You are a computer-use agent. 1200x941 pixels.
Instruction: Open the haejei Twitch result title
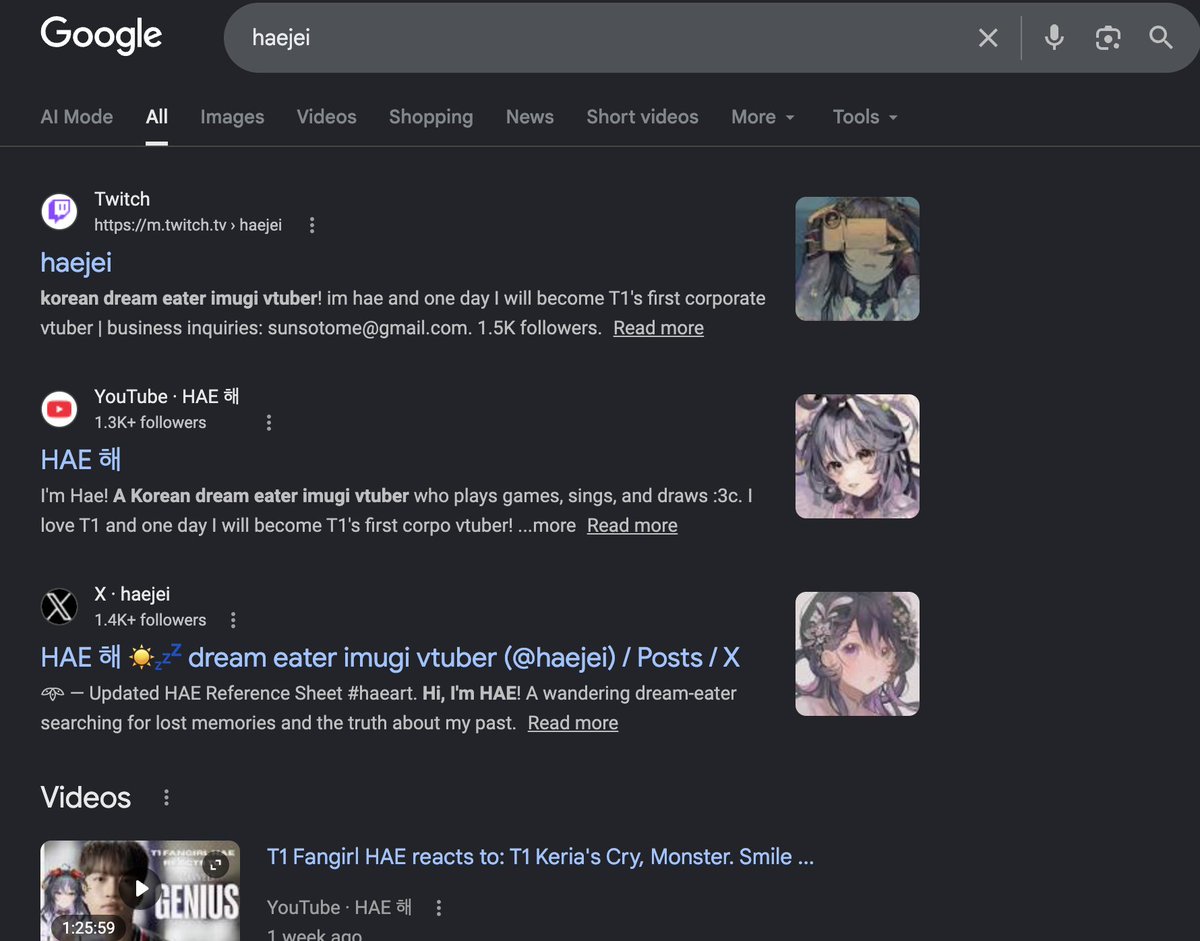pyautogui.click(x=76, y=262)
